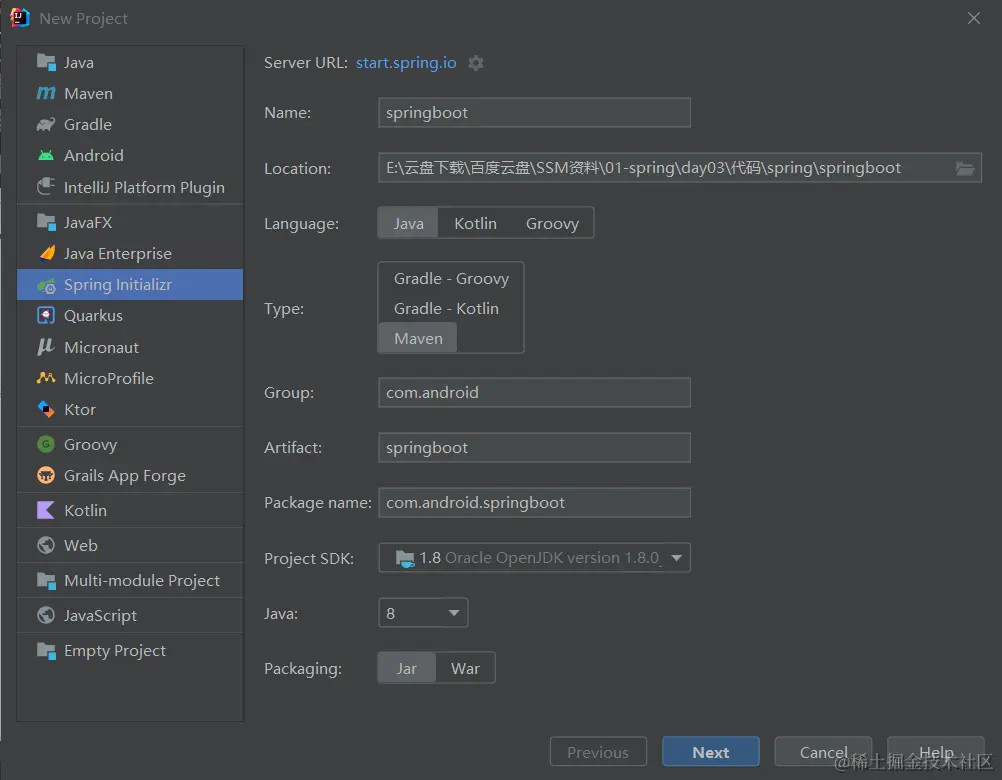Screen dimensions: 1002x780
Task: Click the Multi-module Project folder icon
Action: click(46, 580)
